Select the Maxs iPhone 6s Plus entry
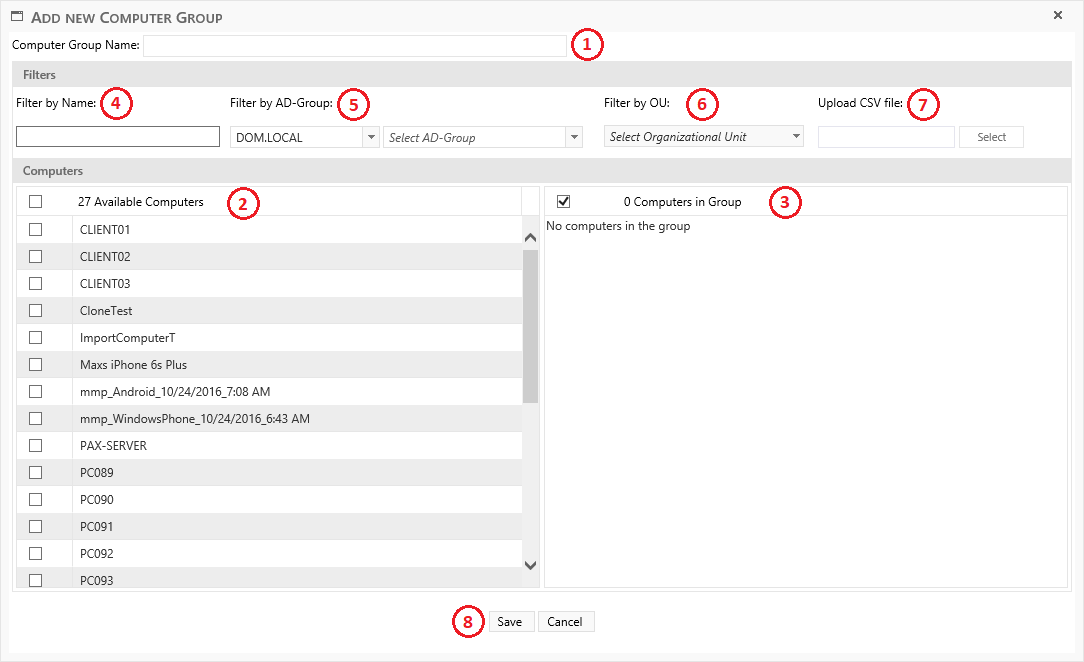The image size is (1084, 662). (x=133, y=365)
